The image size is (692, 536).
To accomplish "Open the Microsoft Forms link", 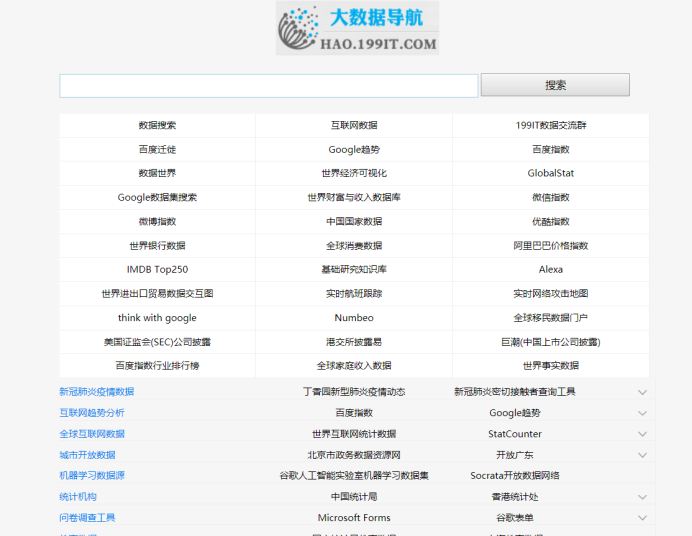I will click(x=354, y=517).
